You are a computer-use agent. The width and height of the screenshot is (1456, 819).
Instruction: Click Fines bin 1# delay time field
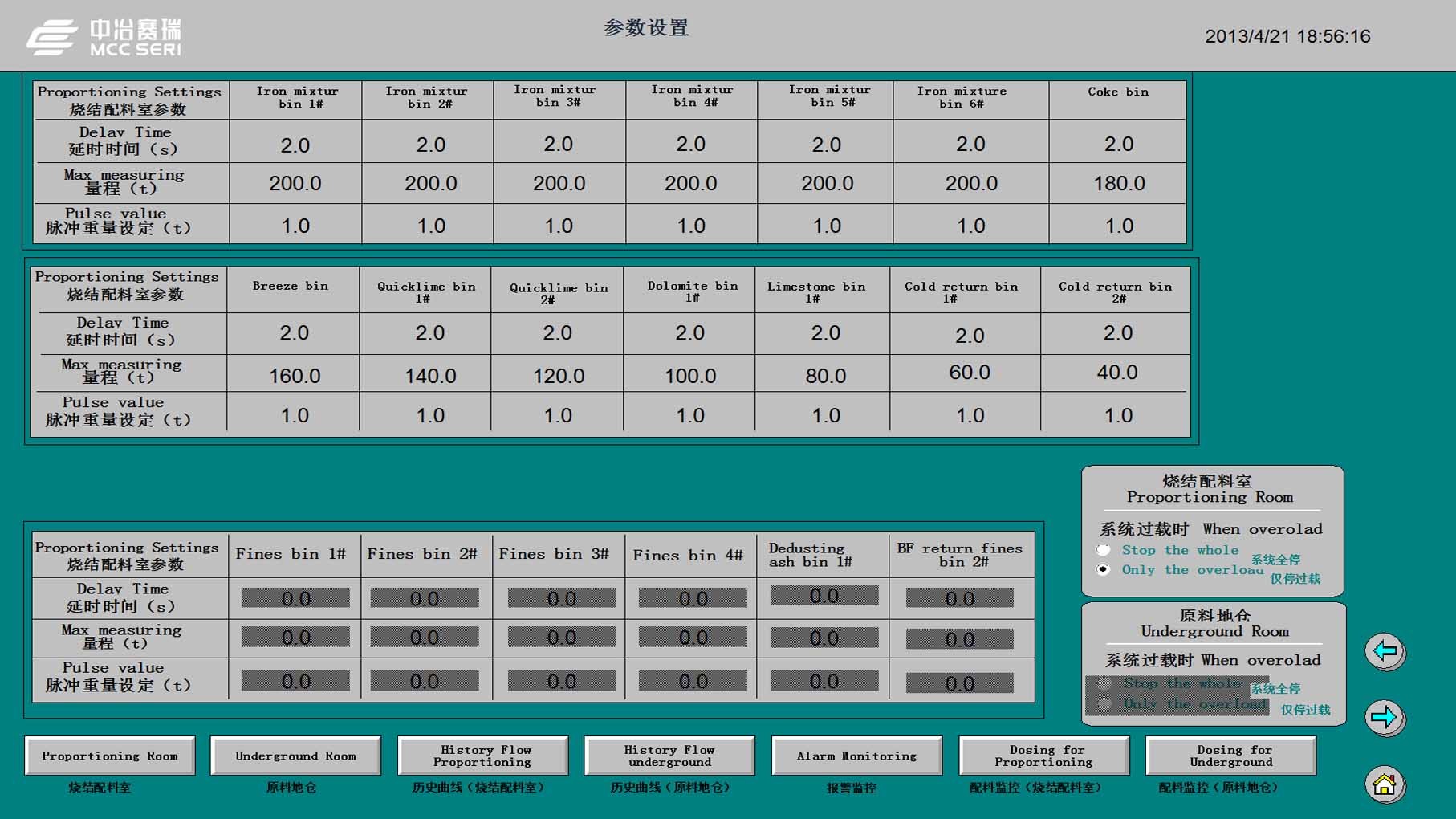coord(295,598)
